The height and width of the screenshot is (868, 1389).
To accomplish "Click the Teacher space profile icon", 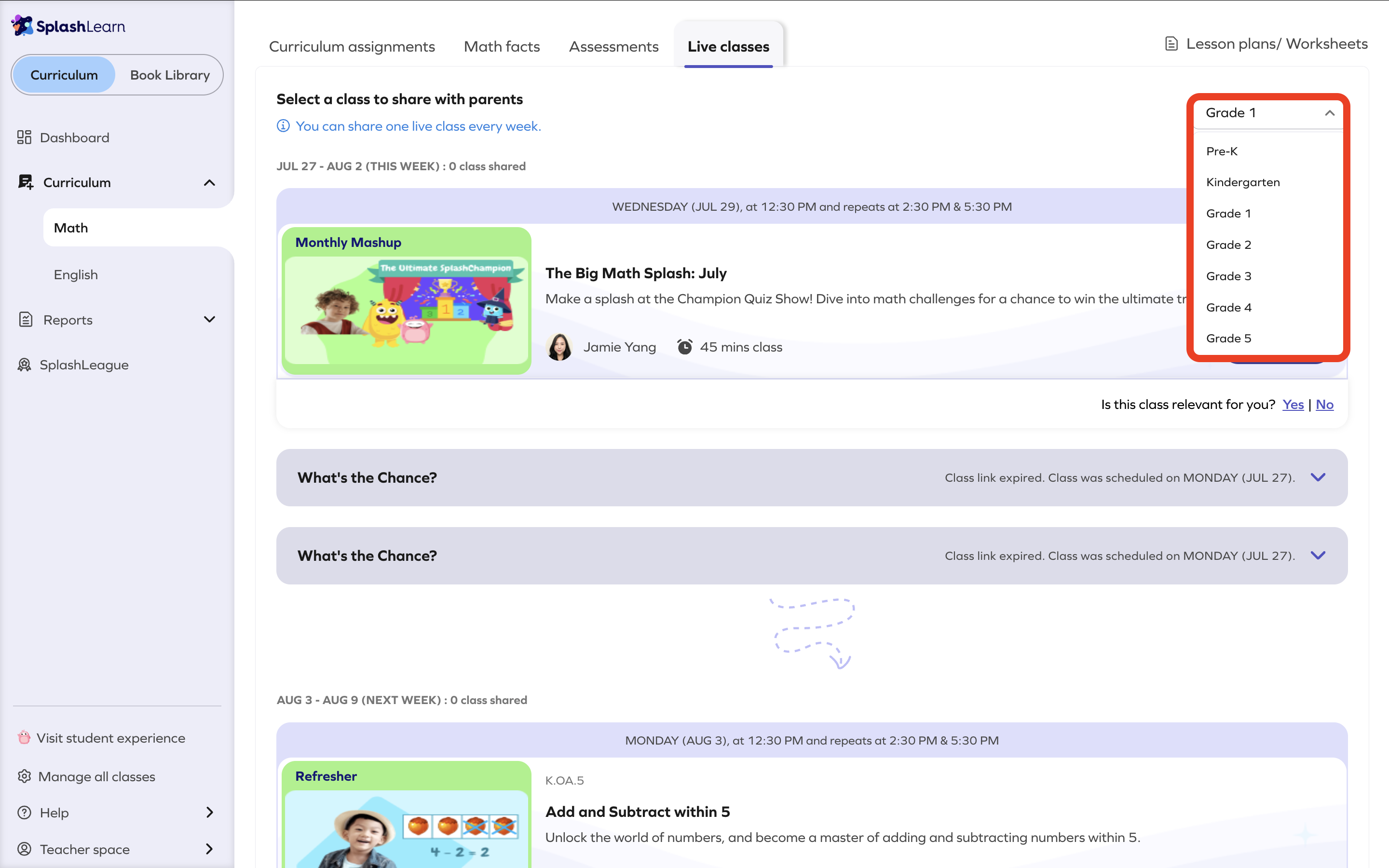I will click(24, 849).
